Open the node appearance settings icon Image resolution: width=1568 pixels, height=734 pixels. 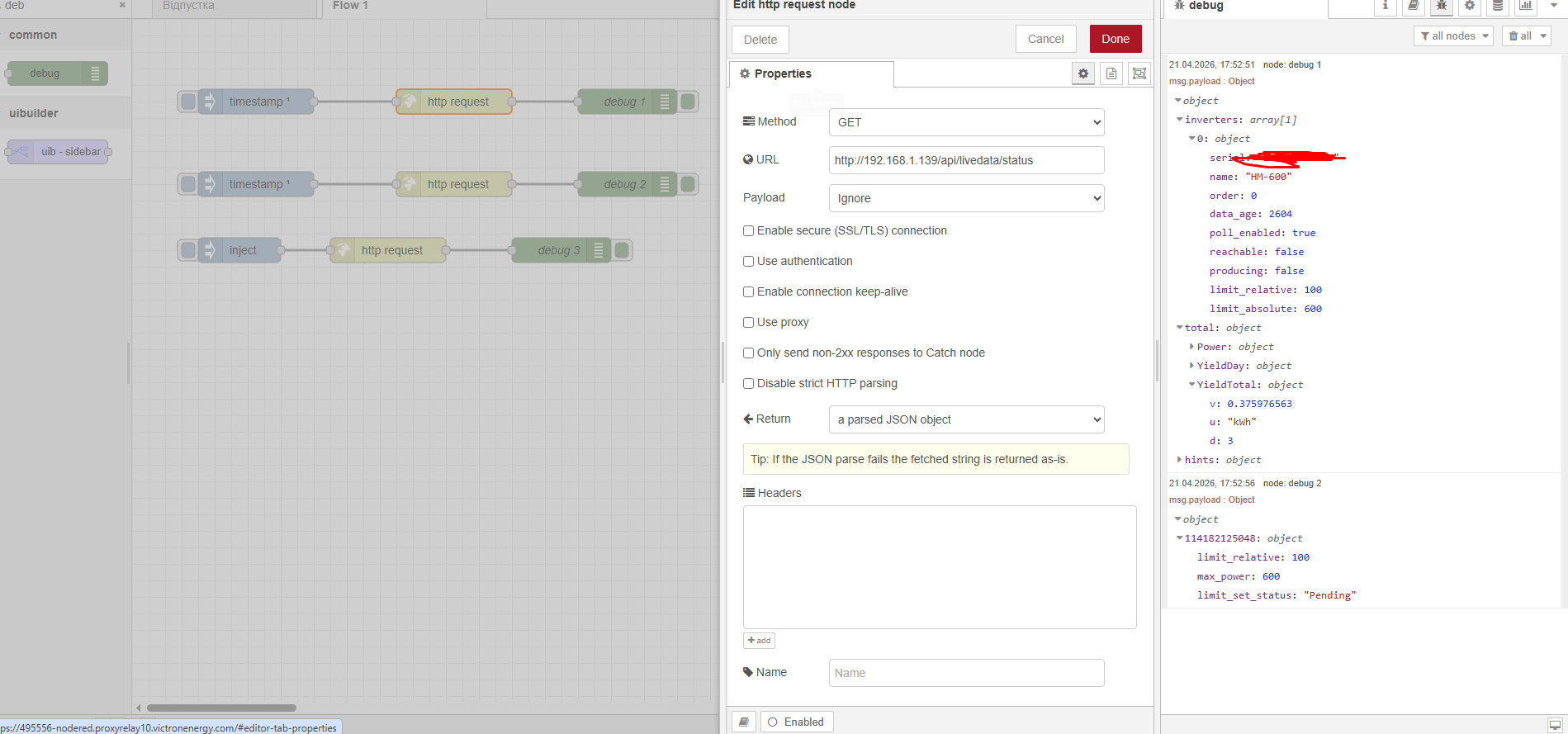[1139, 73]
